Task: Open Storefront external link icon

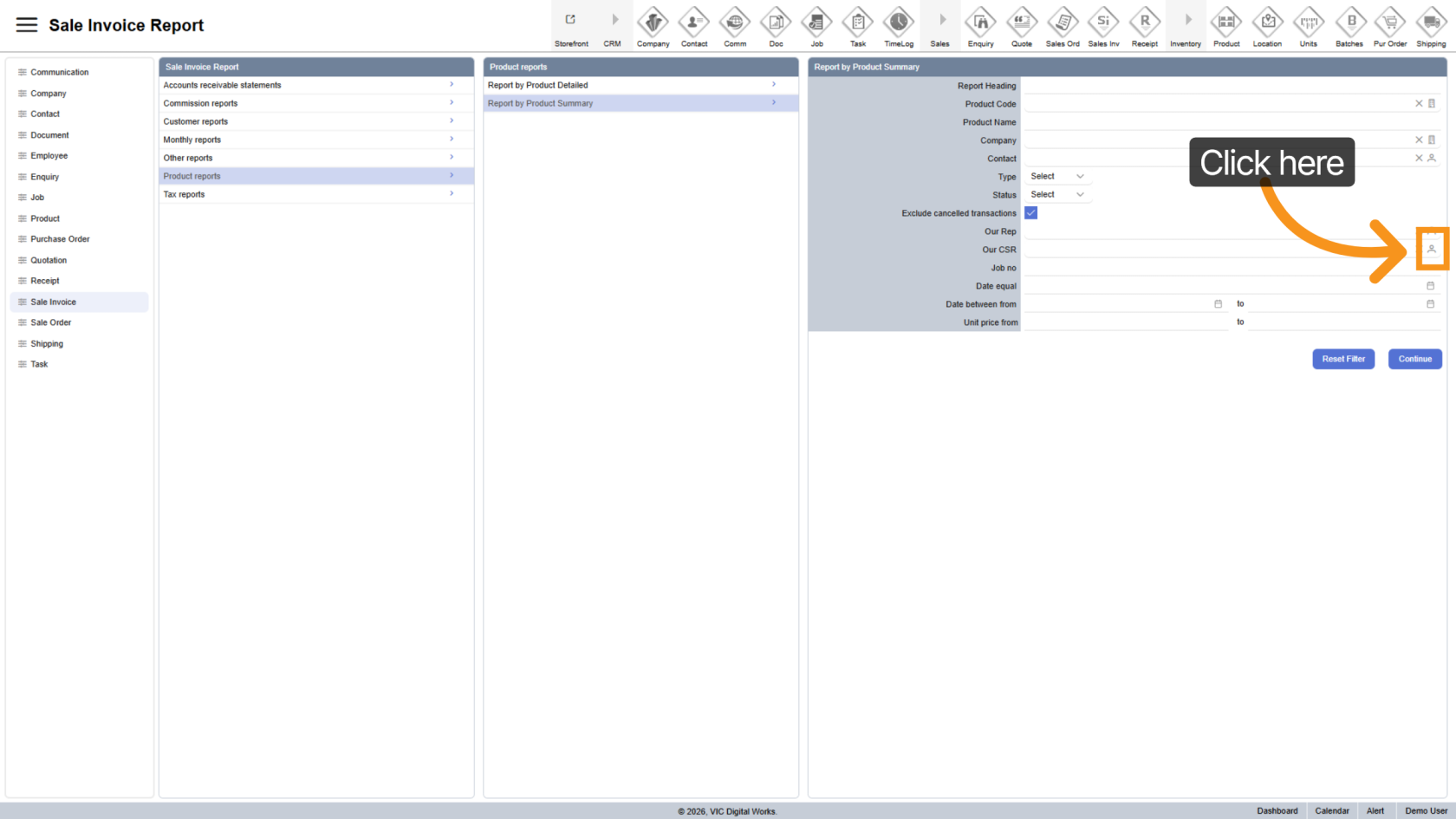Action: point(570,21)
